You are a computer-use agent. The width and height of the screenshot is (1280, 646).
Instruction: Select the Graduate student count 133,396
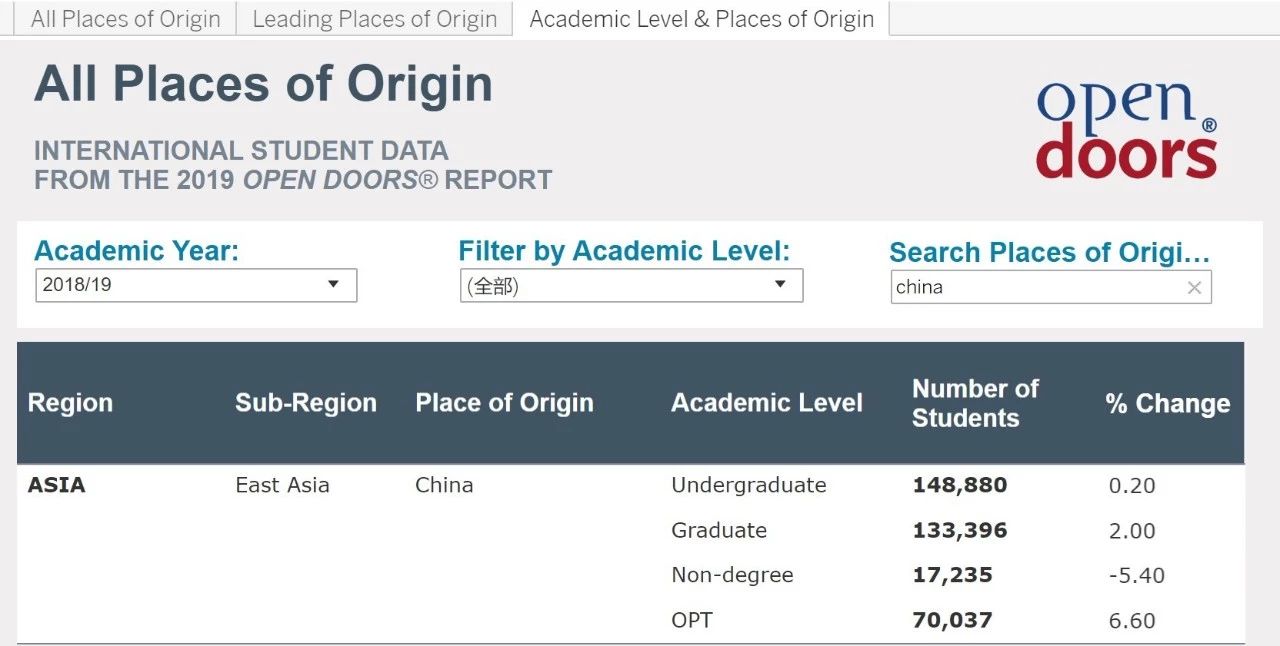click(x=959, y=531)
